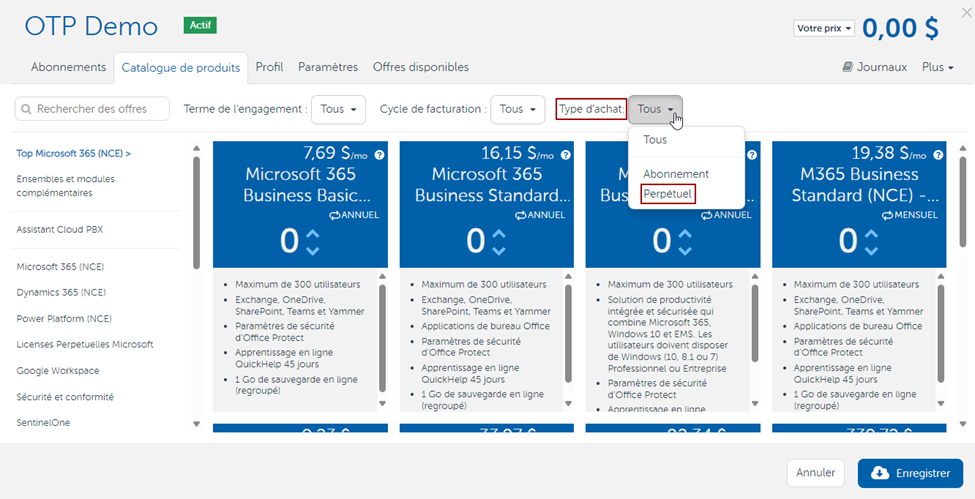Click the 0,00 $ total price

[900, 29]
